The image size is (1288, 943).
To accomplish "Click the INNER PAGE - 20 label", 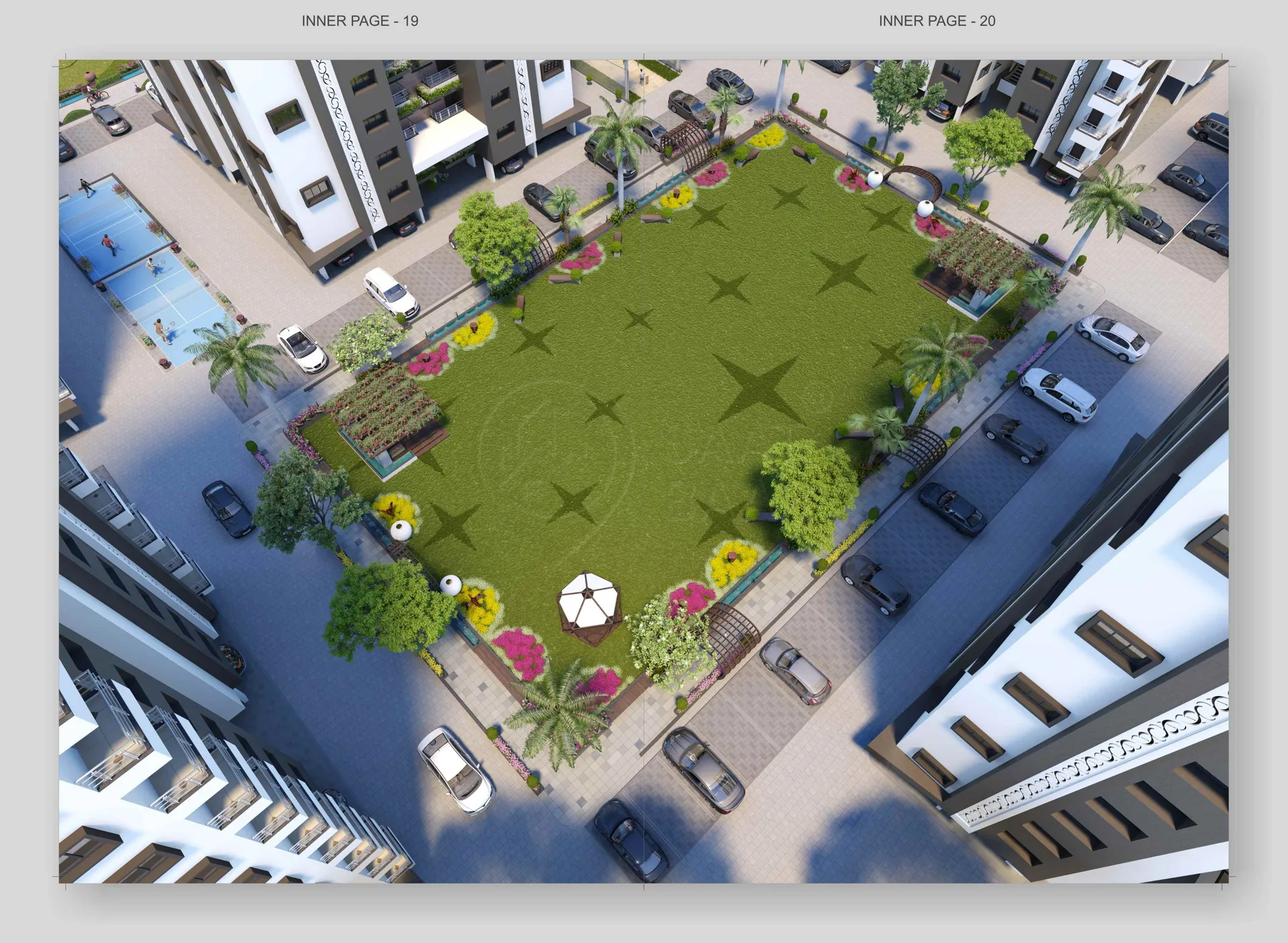I will point(936,21).
